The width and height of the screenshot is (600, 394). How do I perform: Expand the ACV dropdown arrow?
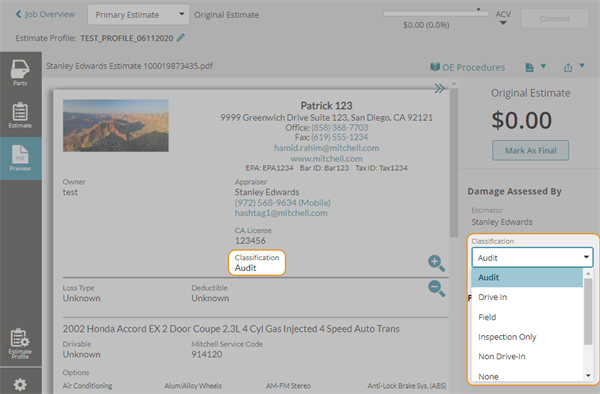503,23
